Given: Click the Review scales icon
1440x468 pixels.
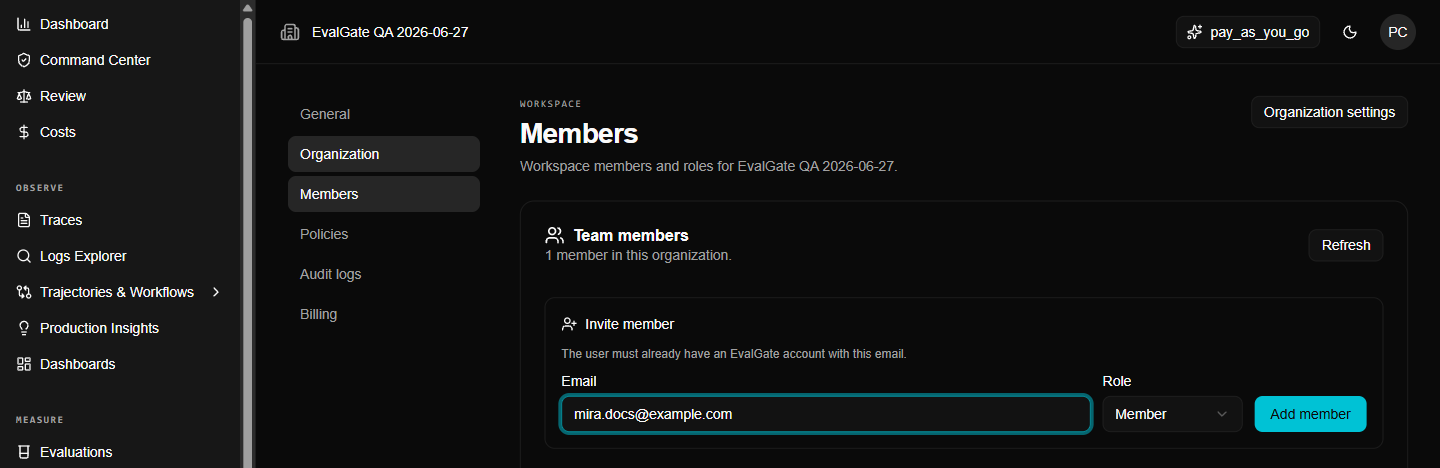Looking at the screenshot, I should pyautogui.click(x=24, y=96).
